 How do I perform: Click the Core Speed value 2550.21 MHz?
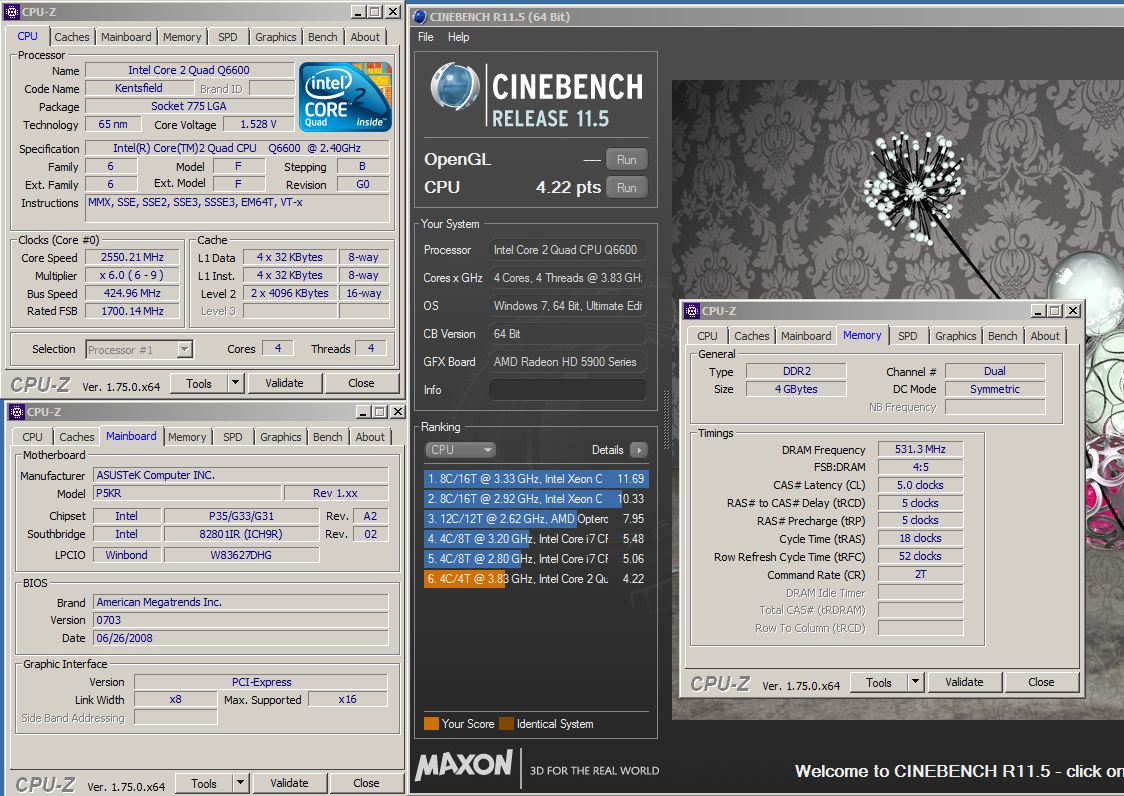tap(132, 257)
